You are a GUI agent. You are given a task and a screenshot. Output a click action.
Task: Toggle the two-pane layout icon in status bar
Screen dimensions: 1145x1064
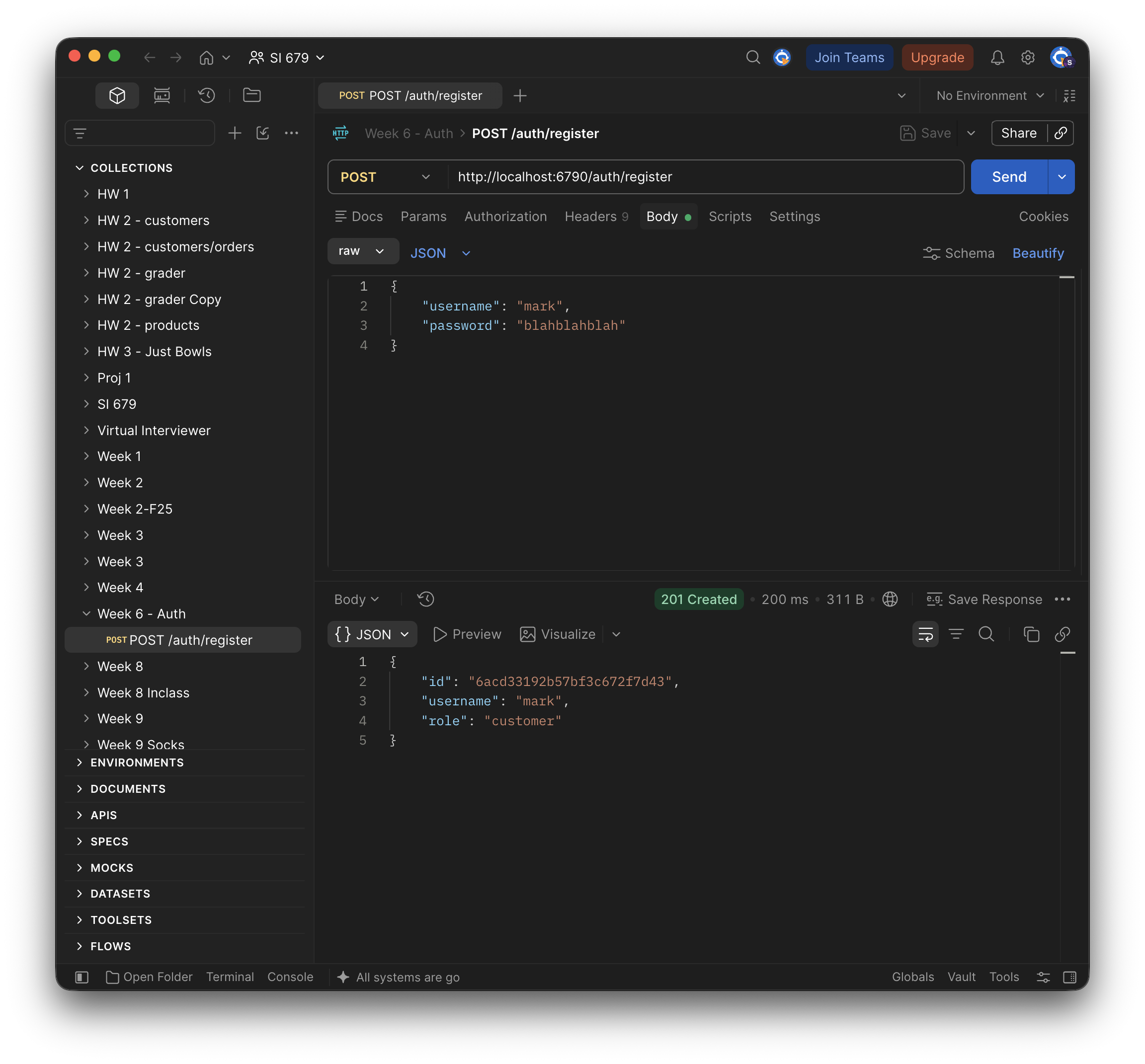(x=1069, y=977)
